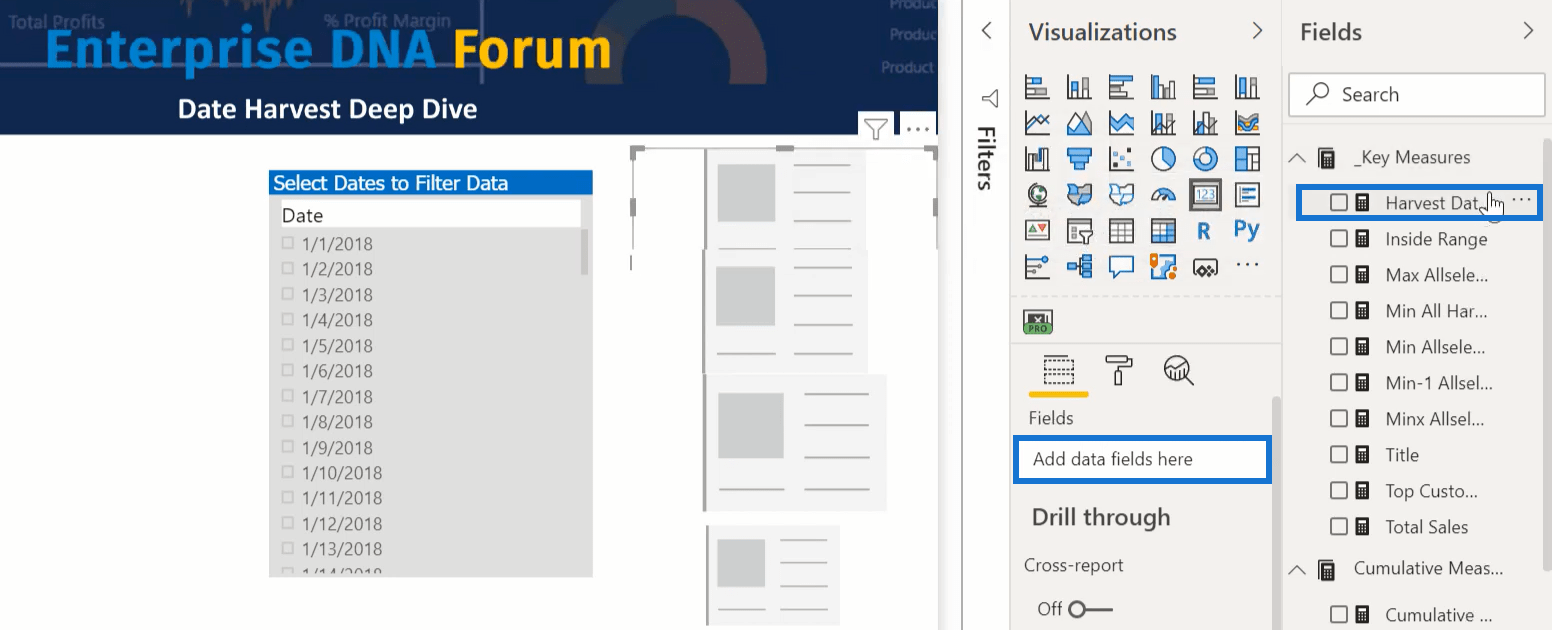Choose the Python visual icon
Viewport: 1552px width, 630px height.
coord(1247,230)
